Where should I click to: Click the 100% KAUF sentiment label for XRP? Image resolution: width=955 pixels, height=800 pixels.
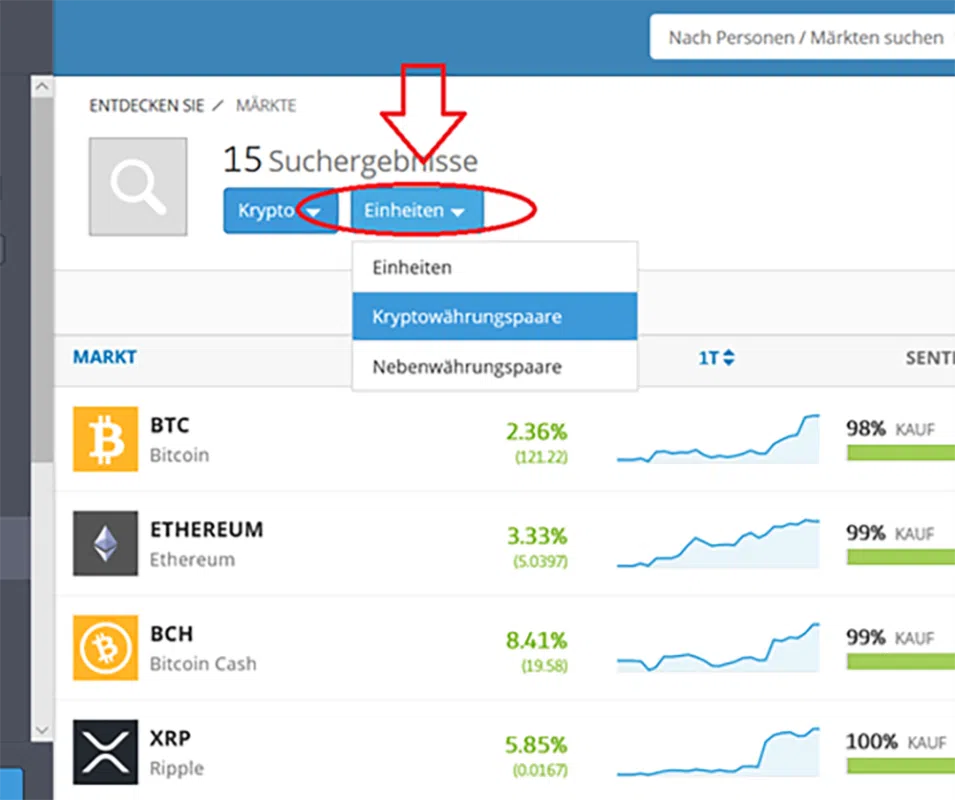(x=896, y=742)
